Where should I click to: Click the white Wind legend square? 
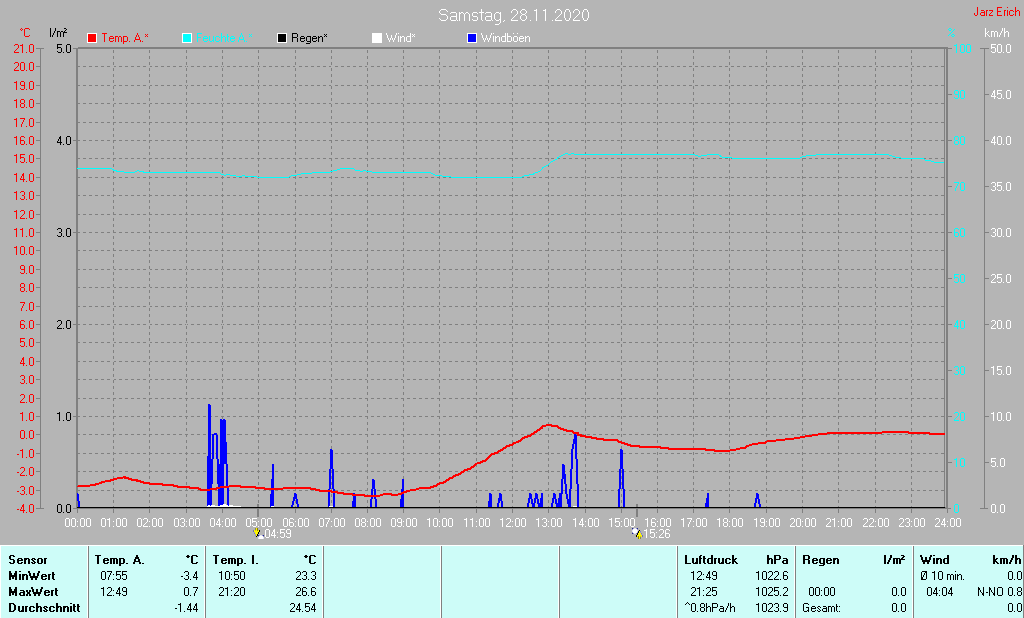[x=376, y=38]
